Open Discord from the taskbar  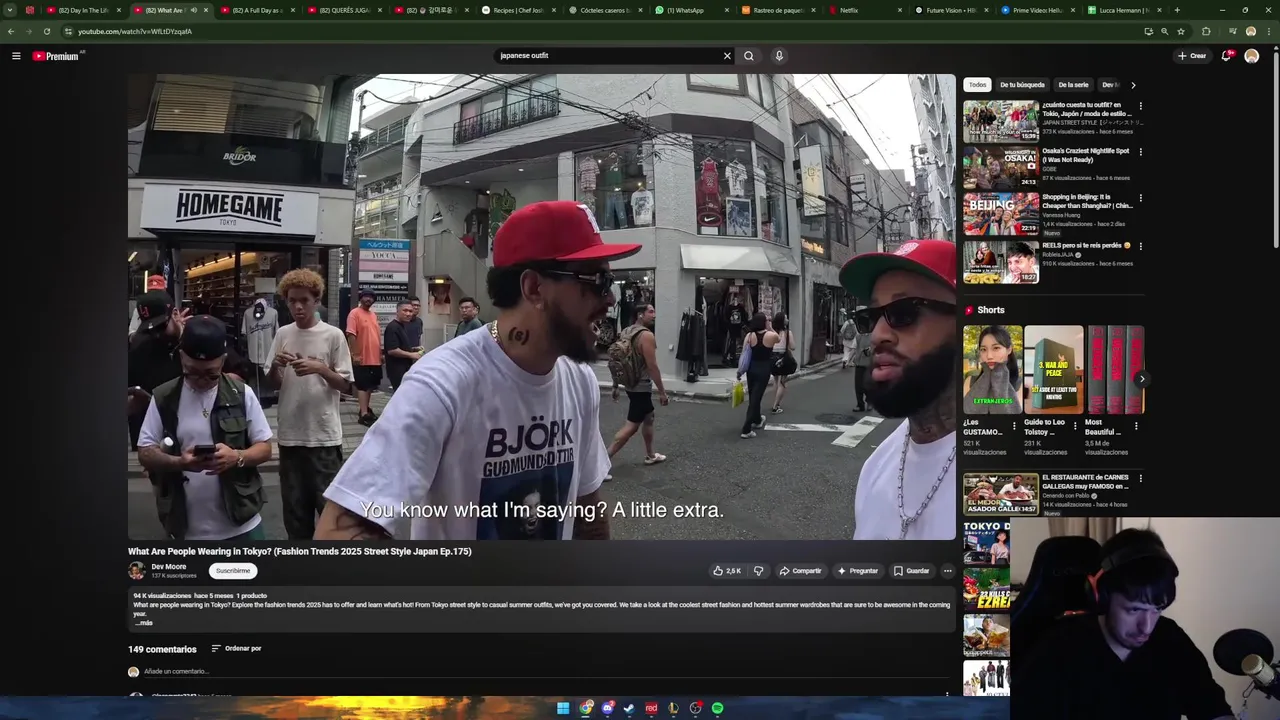[x=608, y=708]
